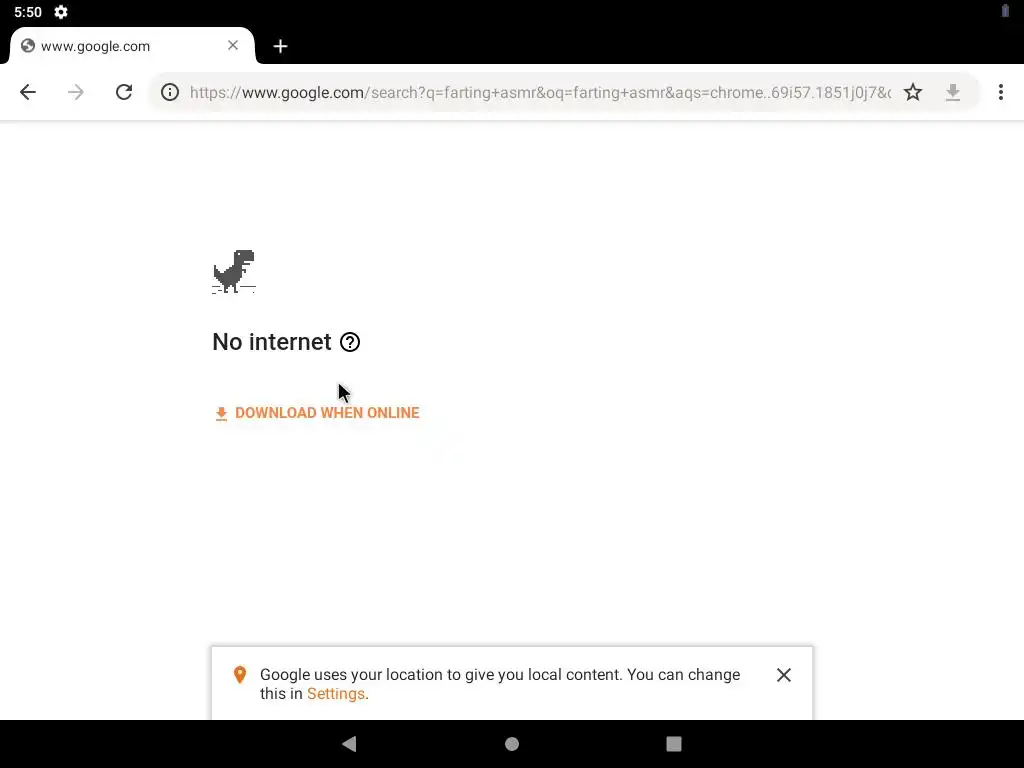Dismiss the location notice banner
This screenshot has width=1024, height=768.
tap(784, 675)
